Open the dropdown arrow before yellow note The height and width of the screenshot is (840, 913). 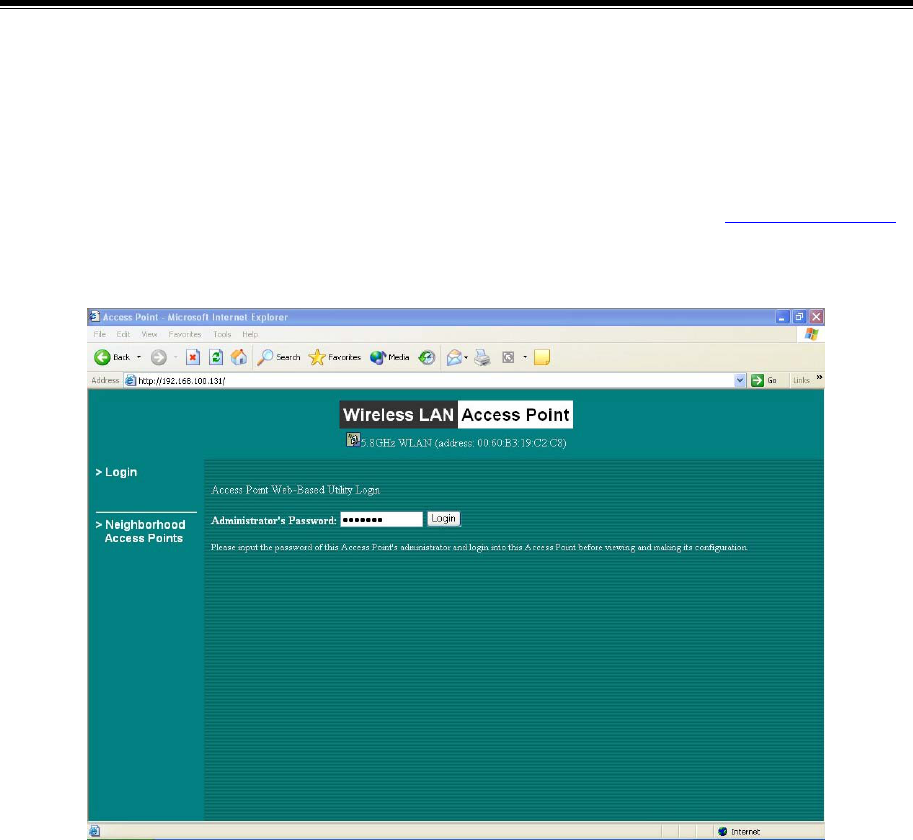tap(525, 357)
